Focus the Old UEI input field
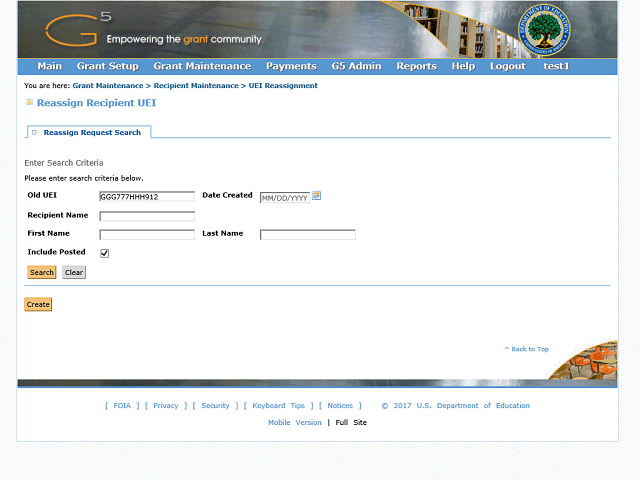This screenshot has height=480, width=640. (147, 196)
